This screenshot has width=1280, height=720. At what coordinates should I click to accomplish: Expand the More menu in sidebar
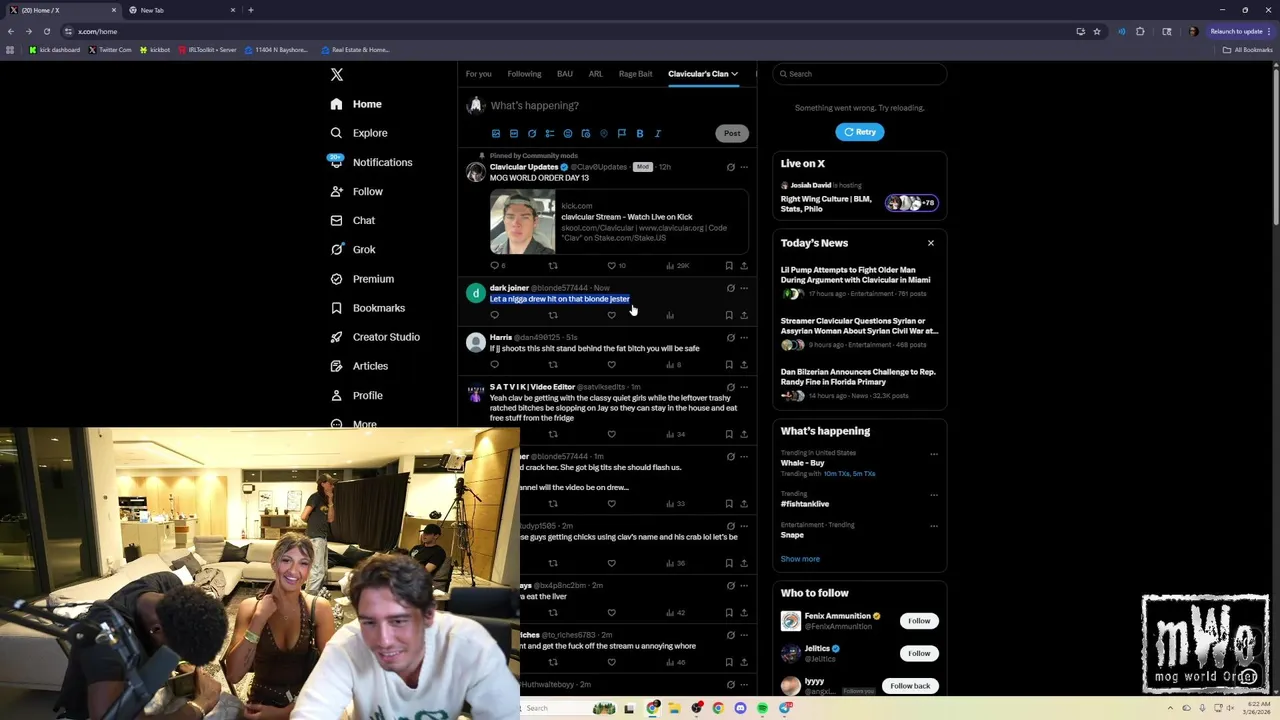tap(353, 424)
